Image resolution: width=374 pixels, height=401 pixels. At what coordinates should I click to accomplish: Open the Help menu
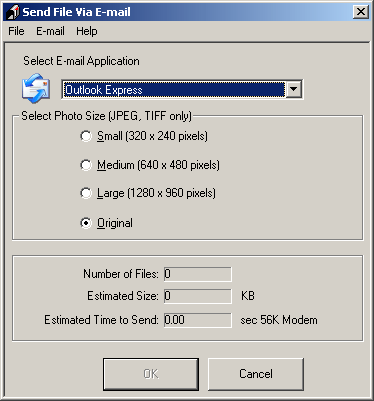tap(87, 31)
